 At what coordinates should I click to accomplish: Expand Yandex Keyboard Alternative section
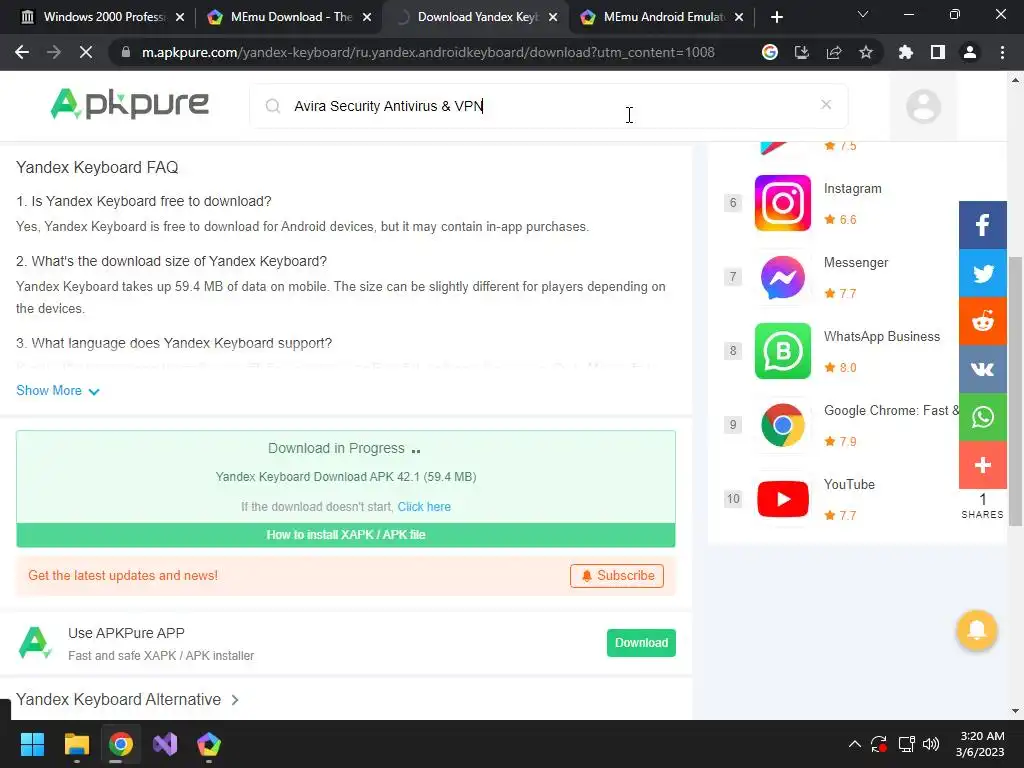pos(127,699)
